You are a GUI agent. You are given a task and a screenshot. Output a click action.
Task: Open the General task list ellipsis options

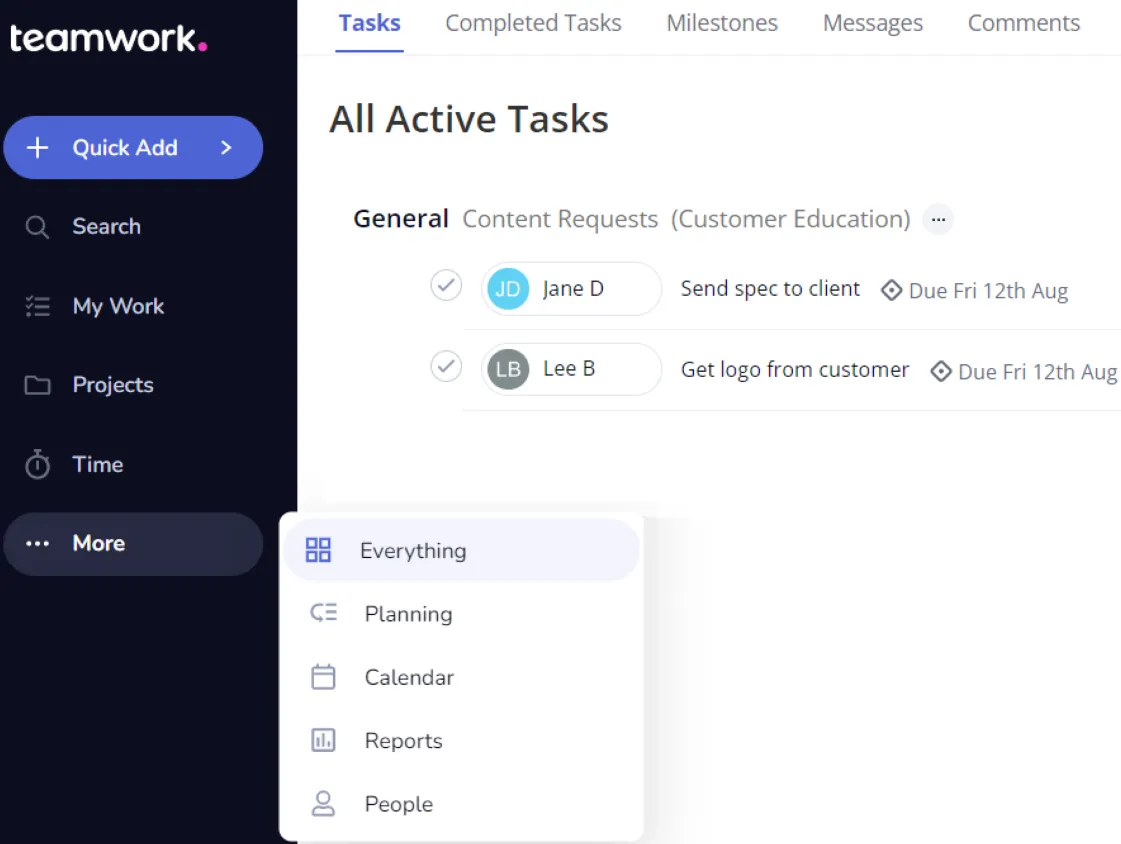point(938,219)
